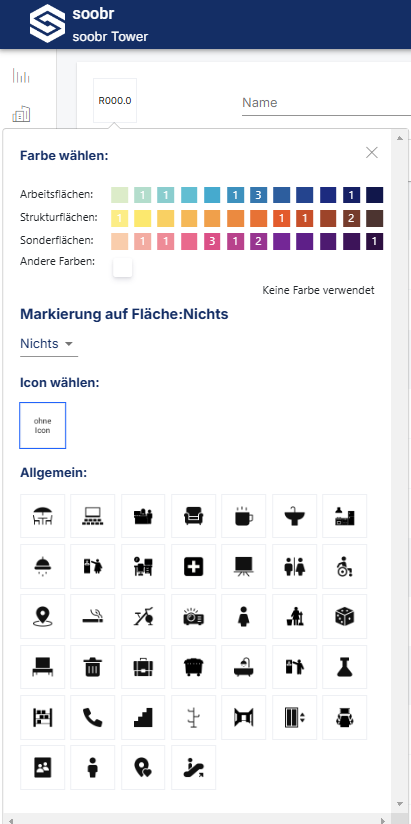Open the Nichts marking dropdown
This screenshot has width=411, height=824.
point(48,344)
